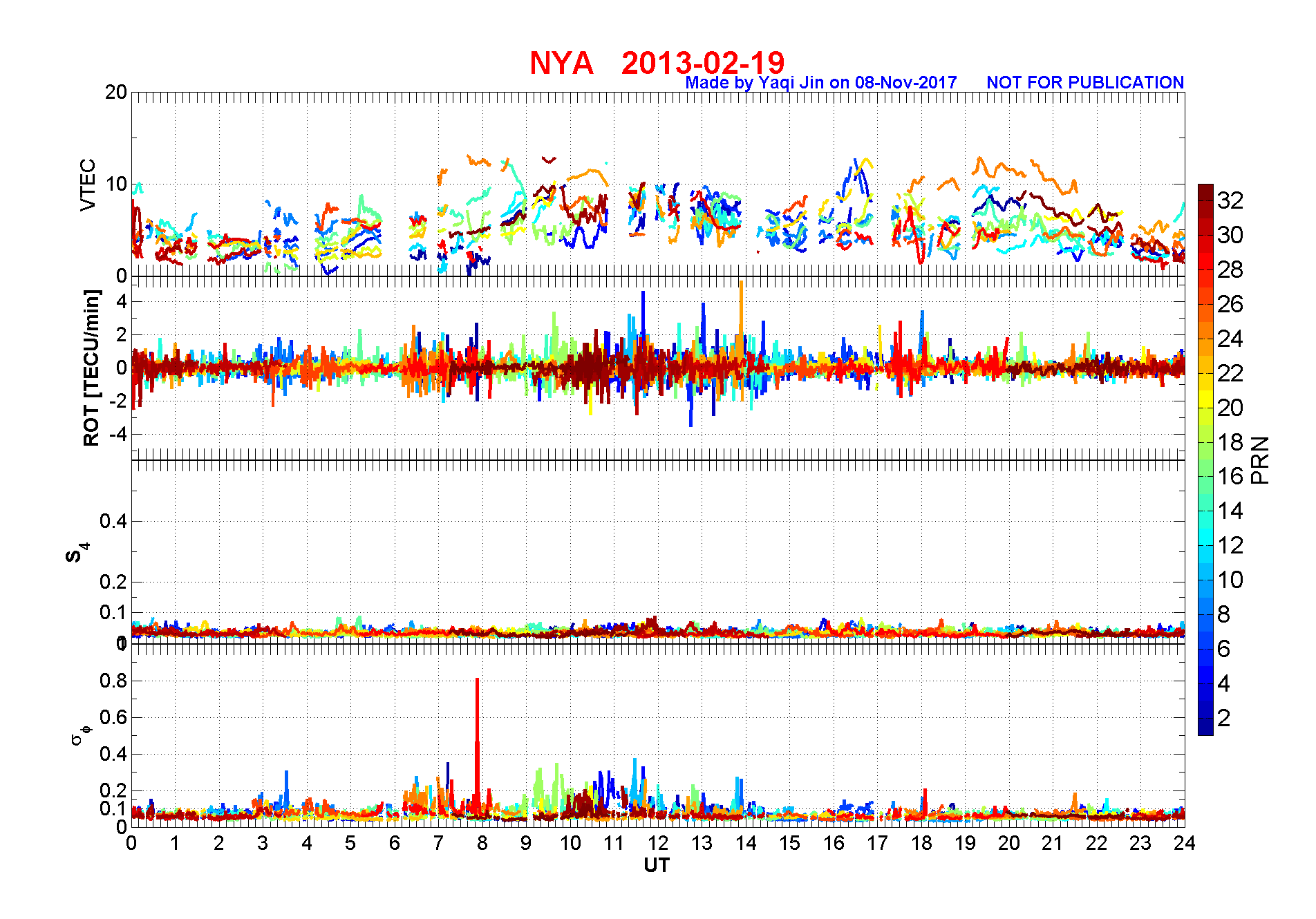This screenshot has width=1316, height=919.
Task: Click the plot title 'NYA 2013-02-19'
Action: point(657,63)
